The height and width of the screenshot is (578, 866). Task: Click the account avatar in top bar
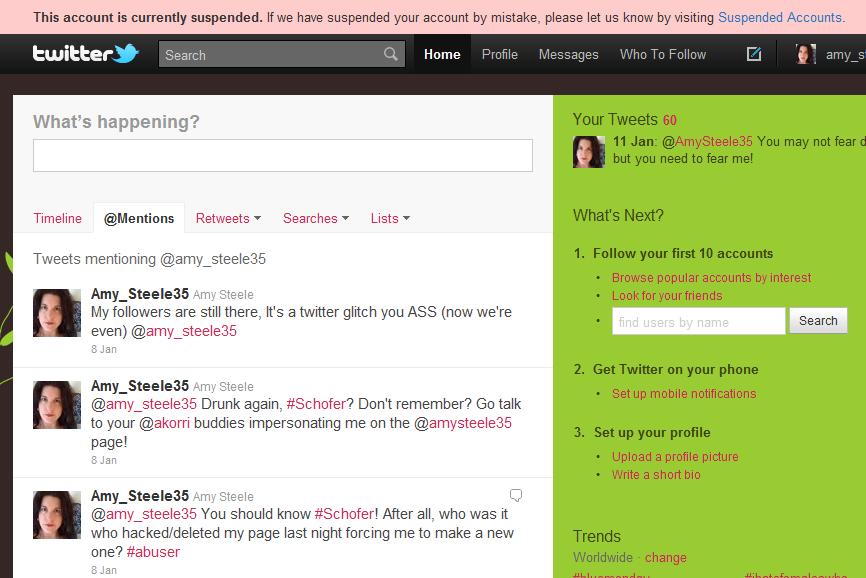(805, 54)
